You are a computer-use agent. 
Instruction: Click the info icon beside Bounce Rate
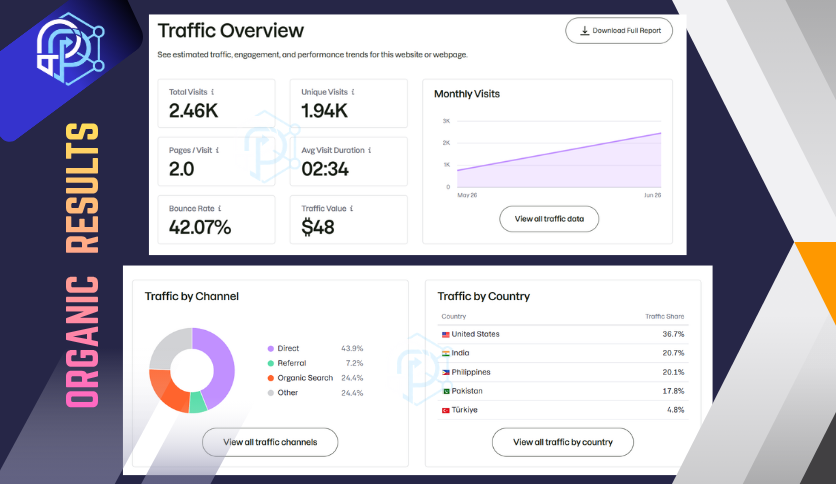click(219, 208)
